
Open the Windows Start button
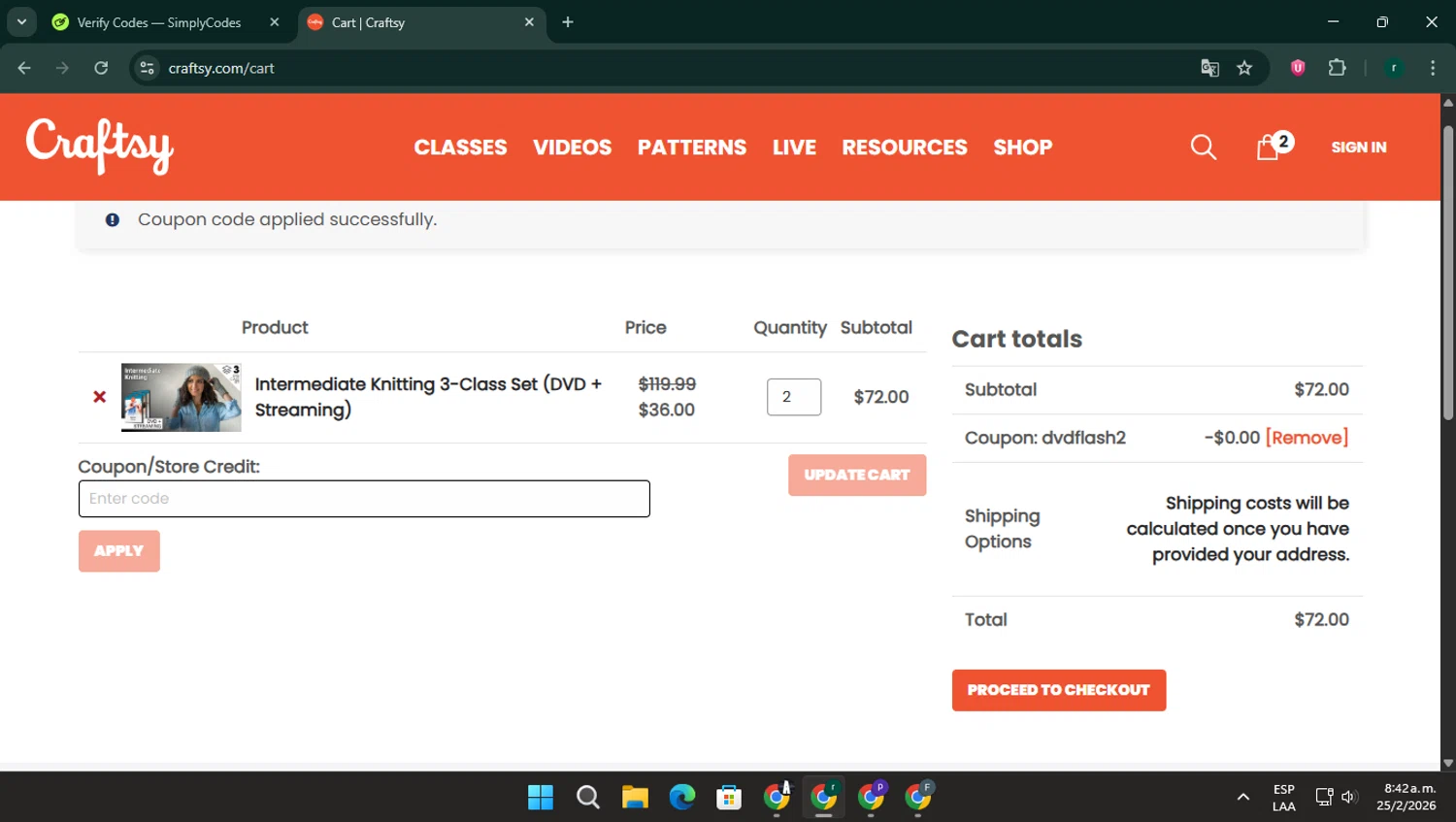tap(541, 798)
